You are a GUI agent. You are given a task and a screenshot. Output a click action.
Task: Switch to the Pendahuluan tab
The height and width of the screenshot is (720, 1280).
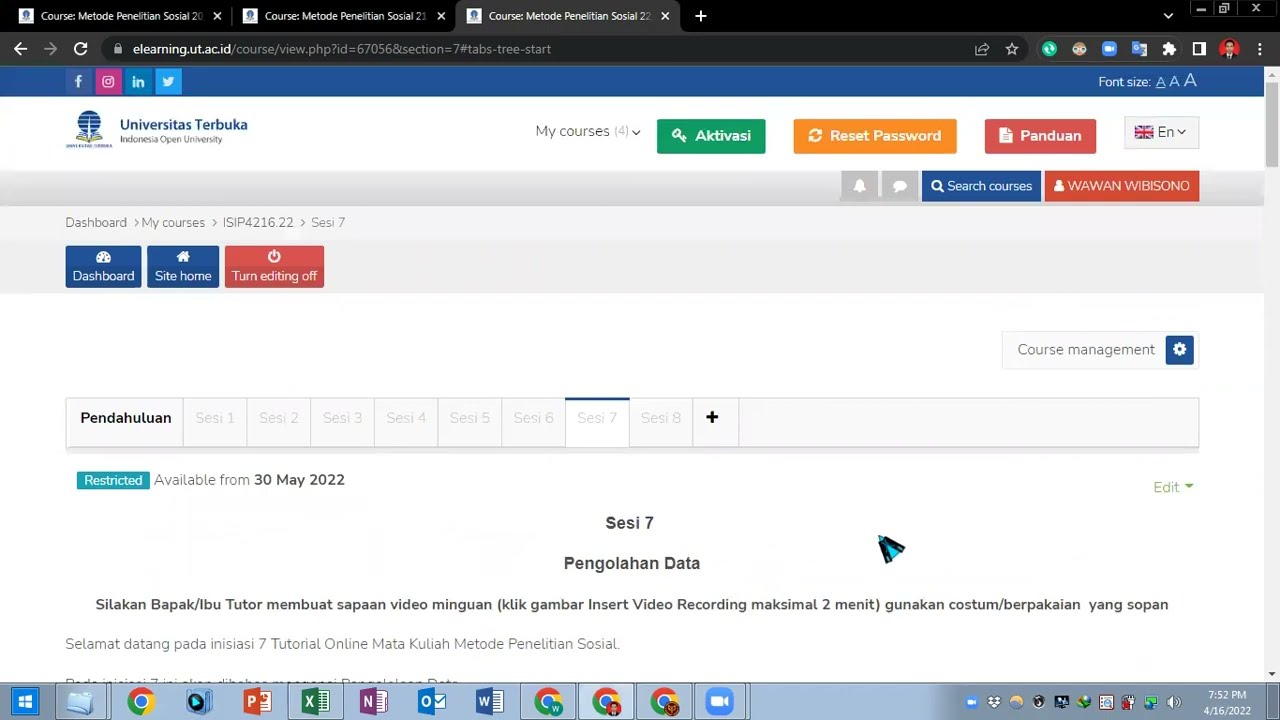click(x=126, y=418)
